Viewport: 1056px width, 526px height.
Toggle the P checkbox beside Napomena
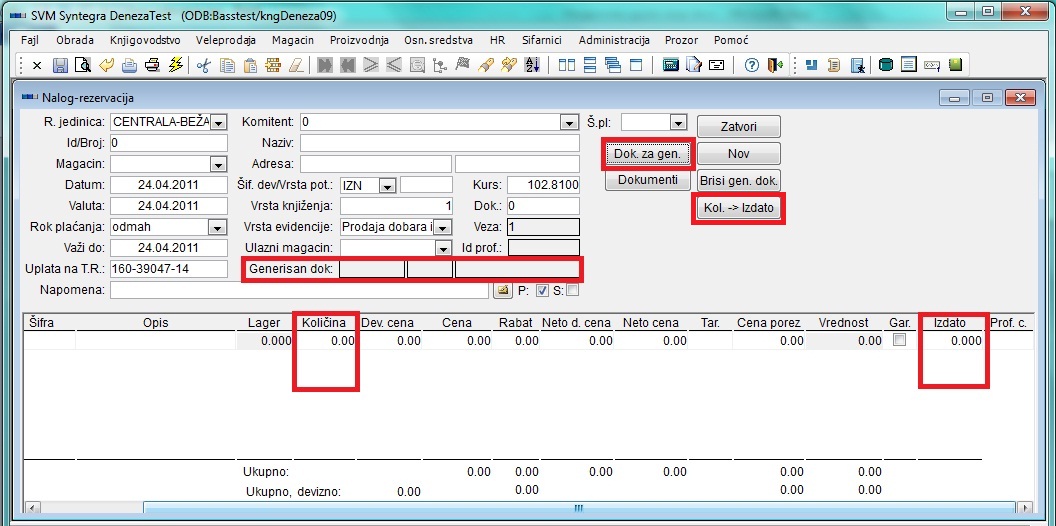(542, 291)
